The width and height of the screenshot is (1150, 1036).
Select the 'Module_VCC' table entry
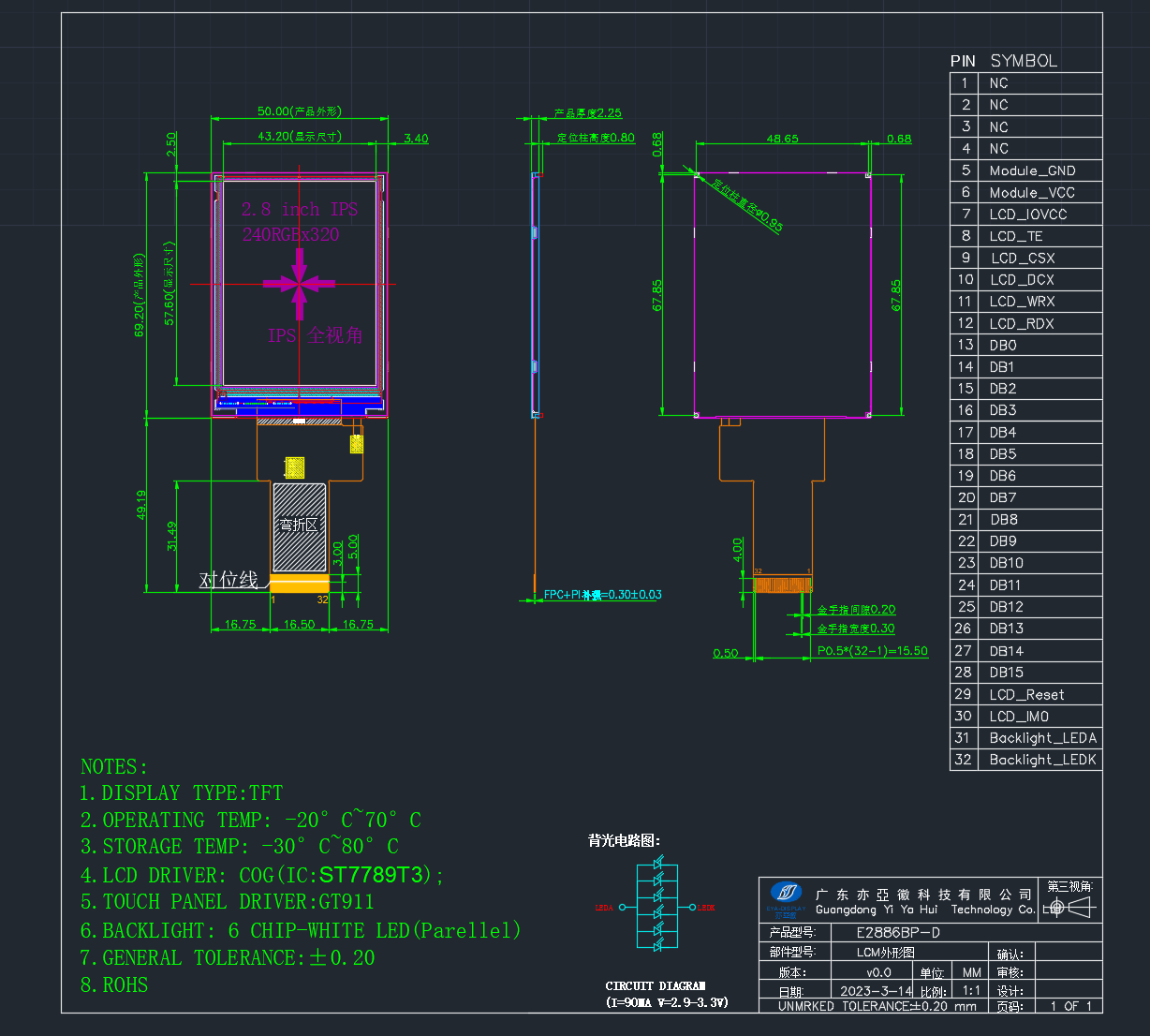pos(1032,192)
